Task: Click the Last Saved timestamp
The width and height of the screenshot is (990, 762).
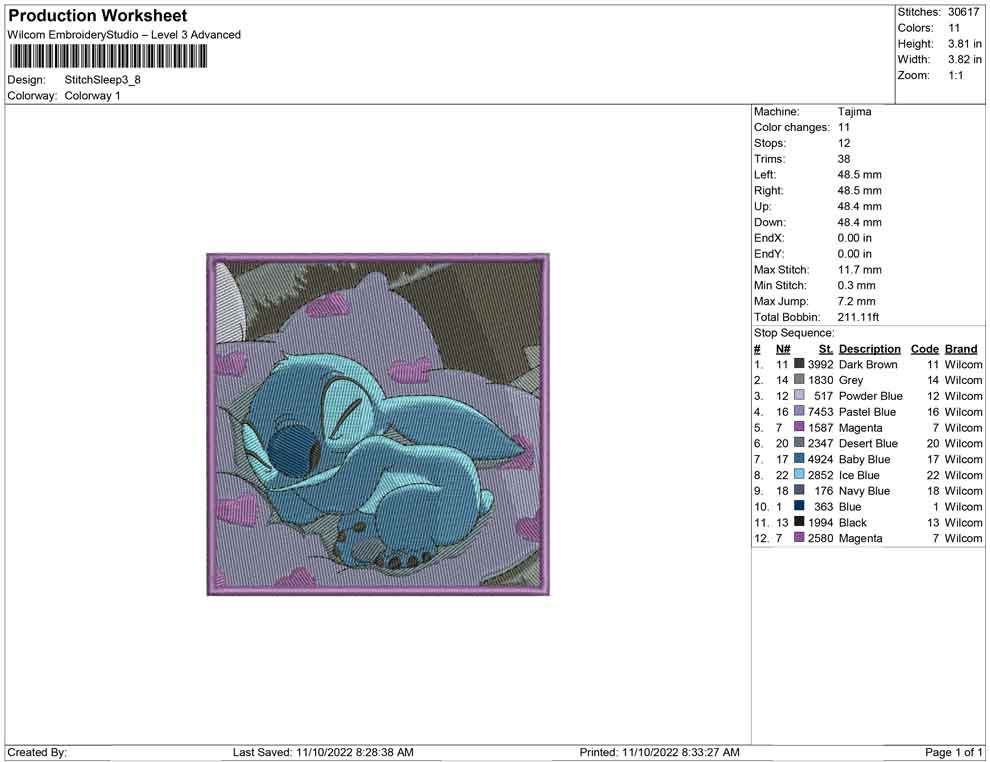Action: click(x=323, y=752)
